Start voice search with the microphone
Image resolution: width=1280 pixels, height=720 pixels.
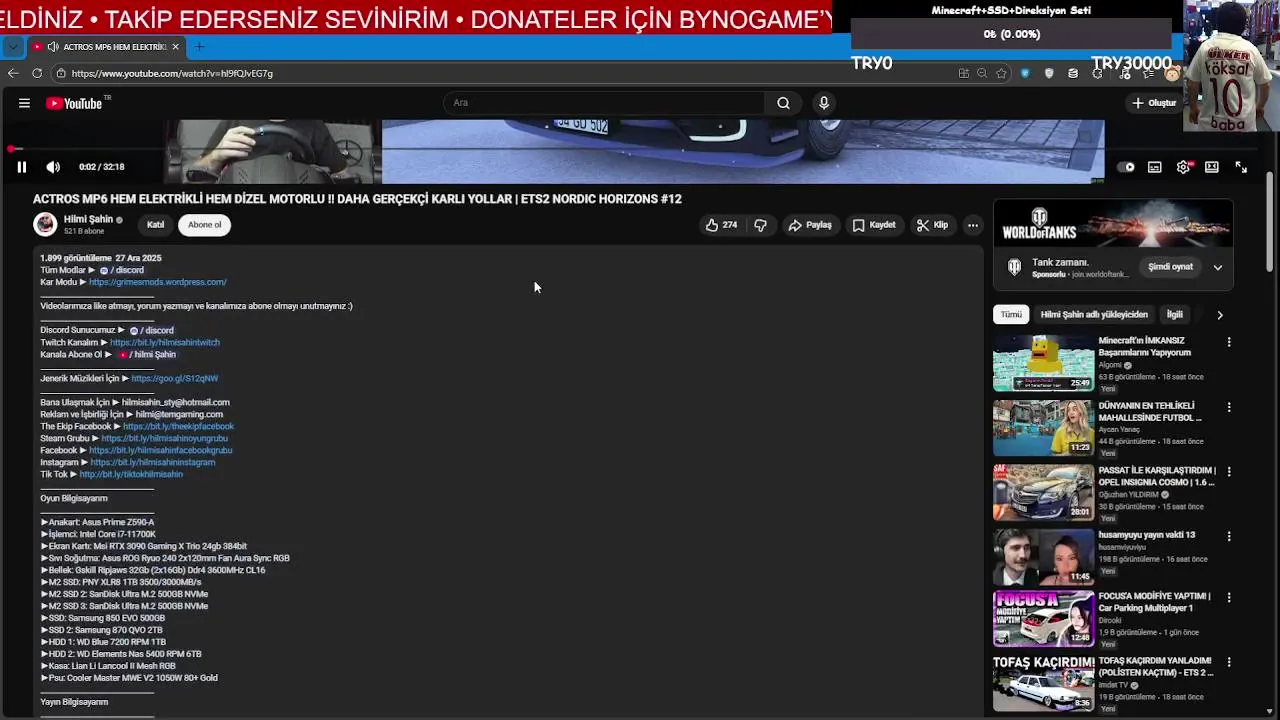[824, 103]
